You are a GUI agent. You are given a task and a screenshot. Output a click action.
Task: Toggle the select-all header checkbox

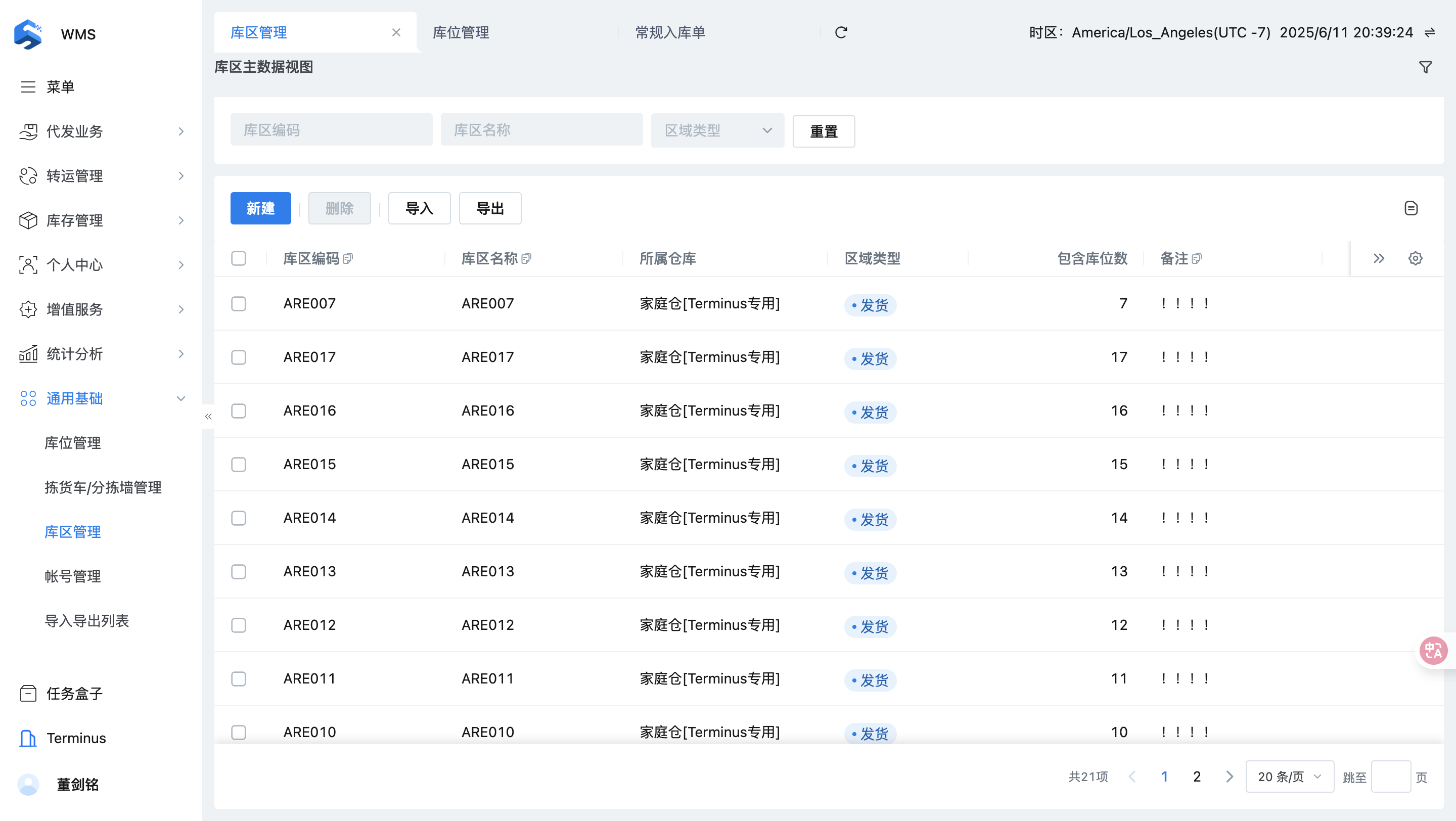(239, 258)
